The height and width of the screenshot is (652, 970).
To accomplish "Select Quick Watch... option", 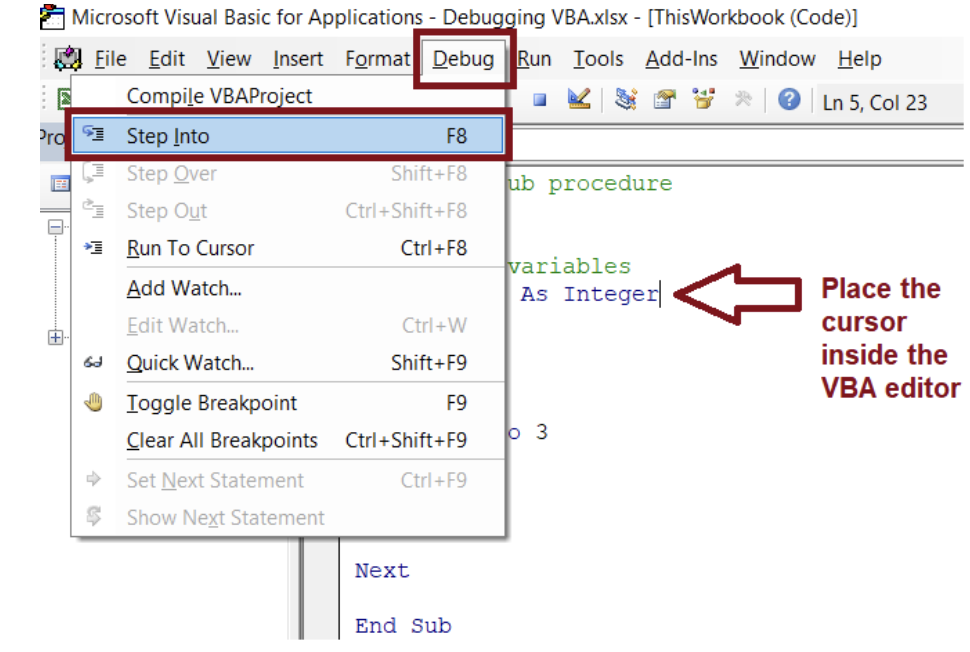I will 190,363.
